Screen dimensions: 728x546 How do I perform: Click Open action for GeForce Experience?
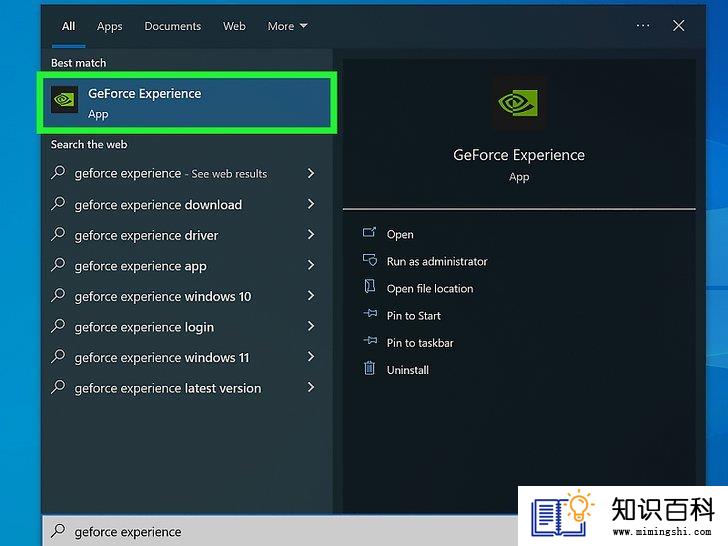click(x=400, y=234)
